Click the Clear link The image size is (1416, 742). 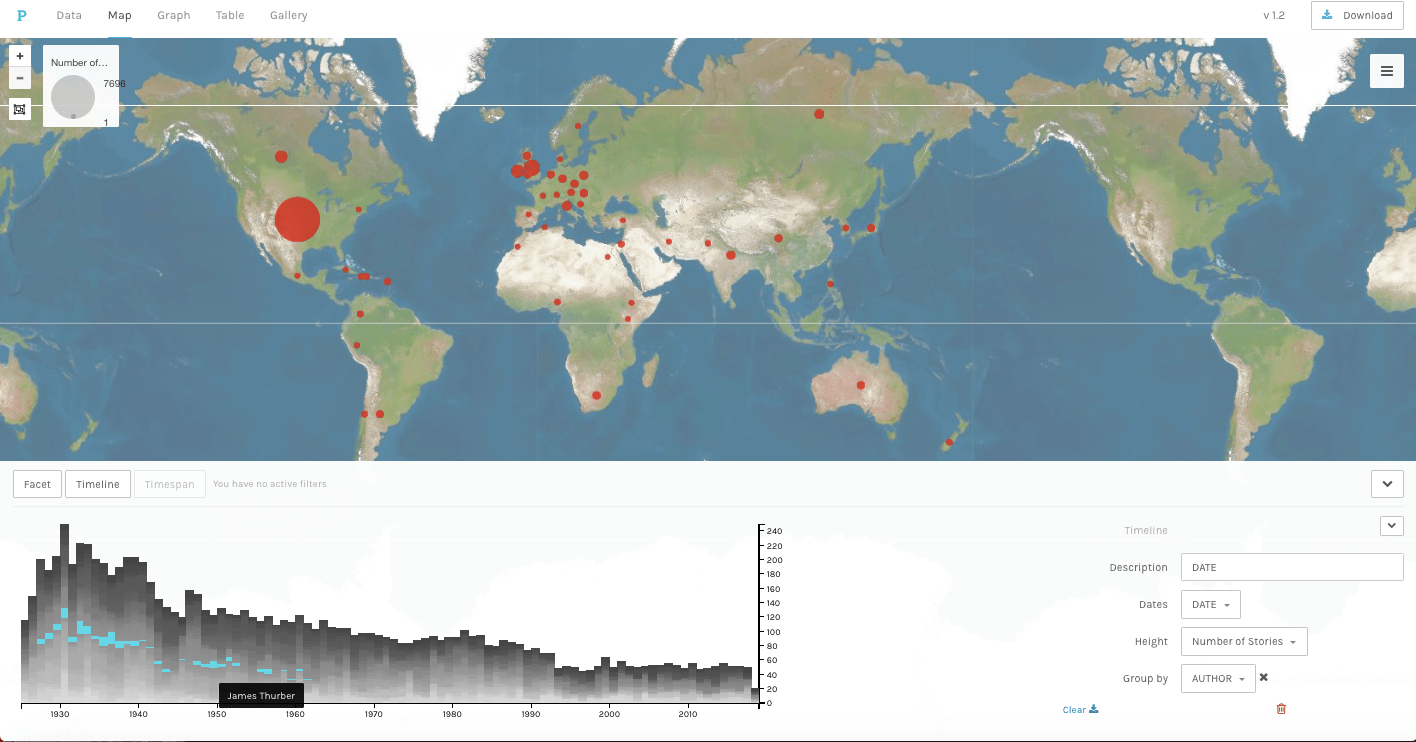(x=1074, y=710)
